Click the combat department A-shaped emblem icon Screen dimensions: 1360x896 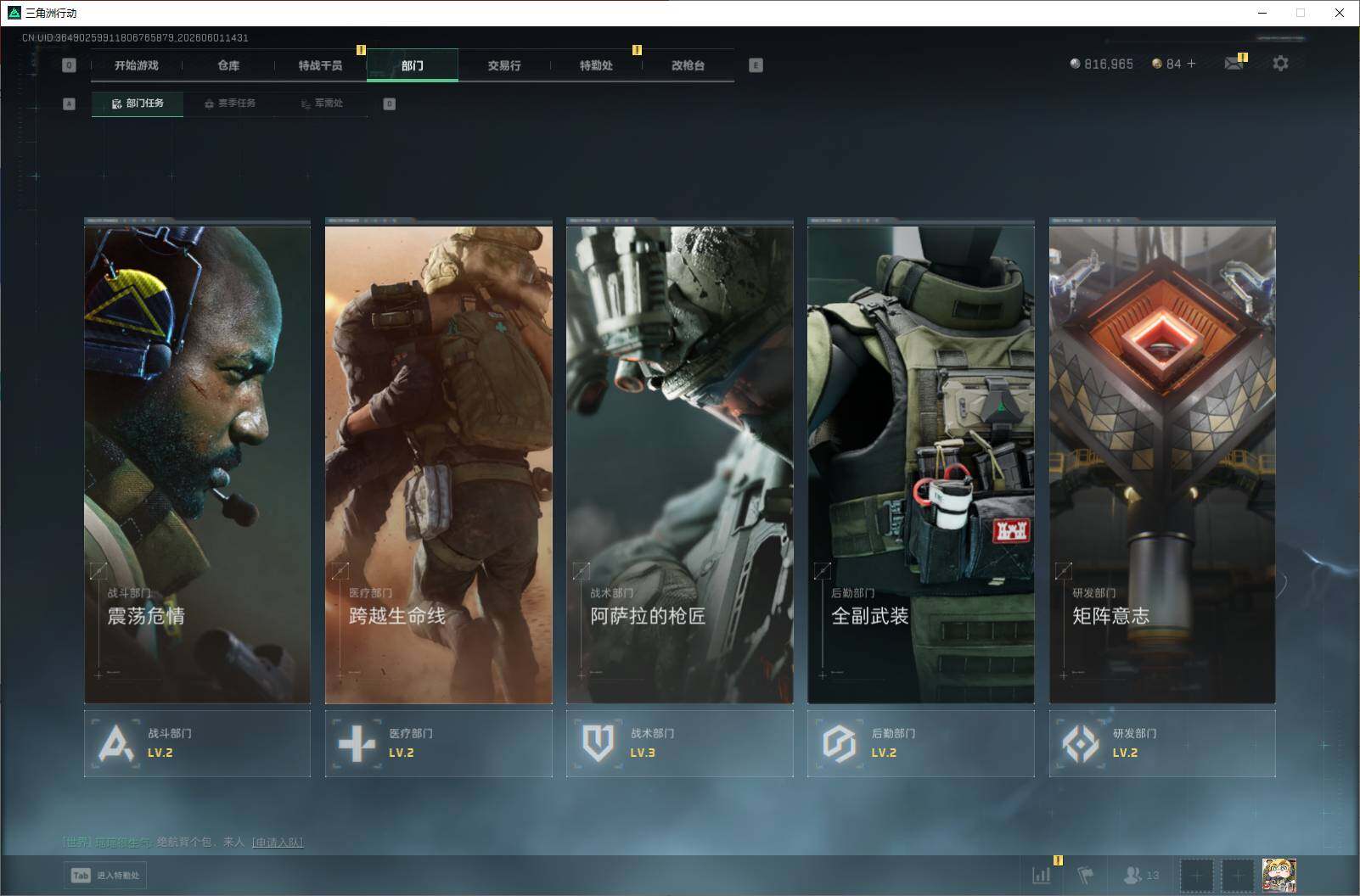[116, 743]
